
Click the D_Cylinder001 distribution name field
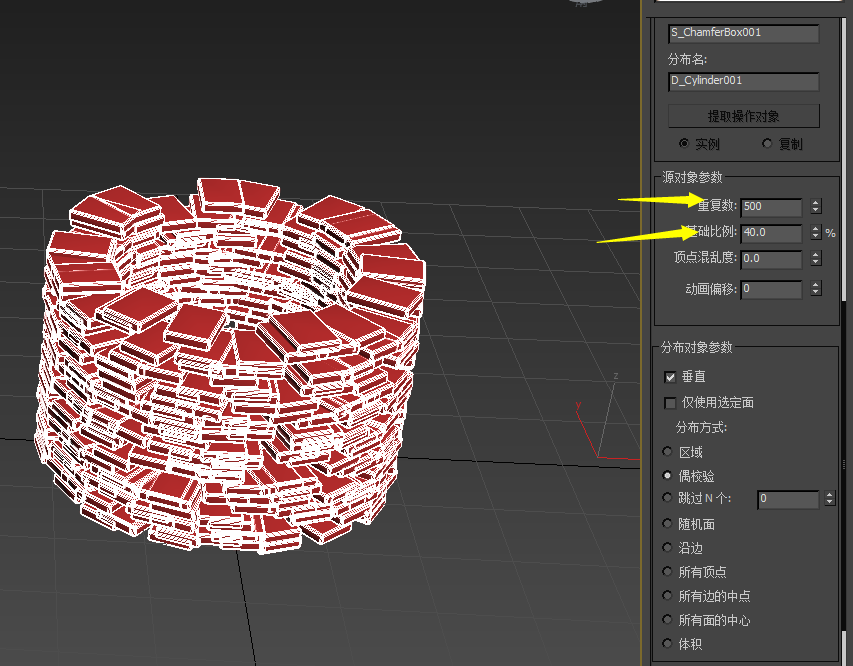click(743, 81)
